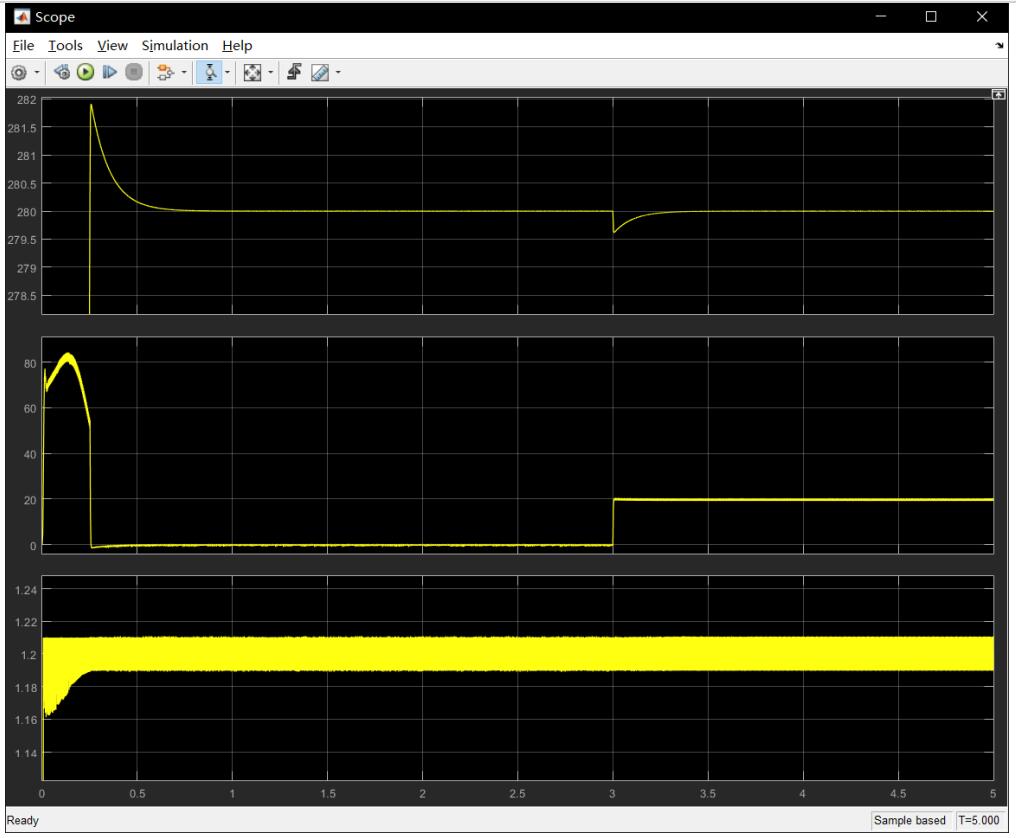This screenshot has width=1016, height=838.
Task: Maximize top axes with corner button
Action: click(x=999, y=95)
